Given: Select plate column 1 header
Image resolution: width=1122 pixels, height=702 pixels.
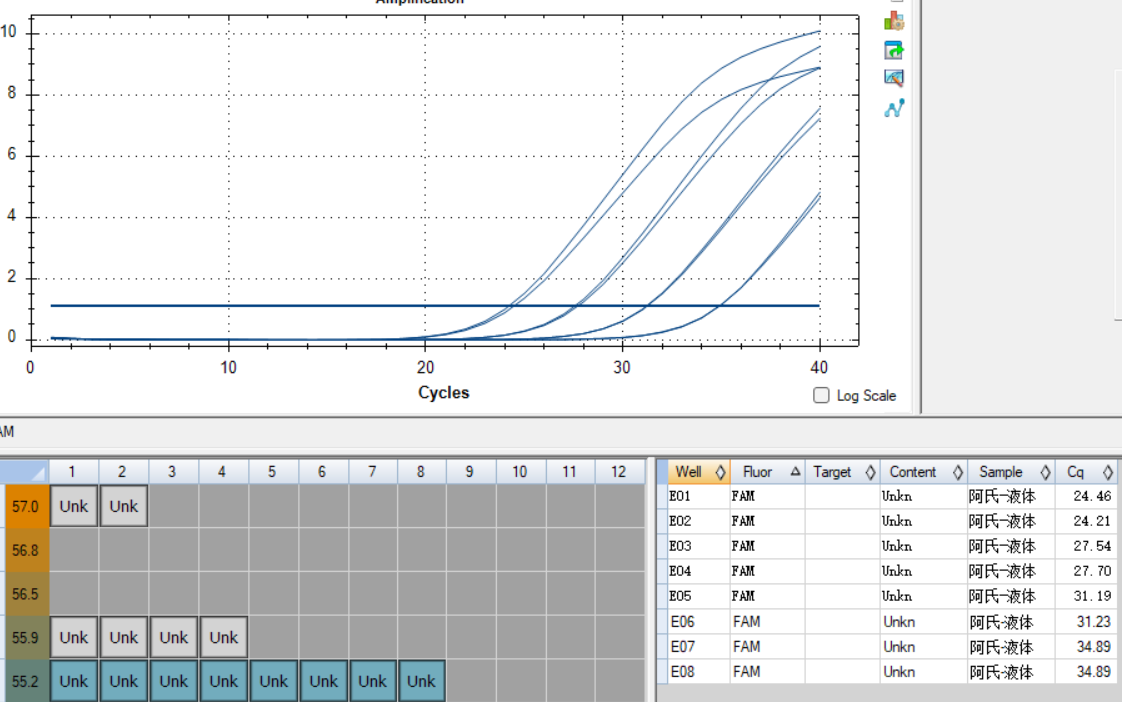Looking at the screenshot, I should [x=74, y=472].
